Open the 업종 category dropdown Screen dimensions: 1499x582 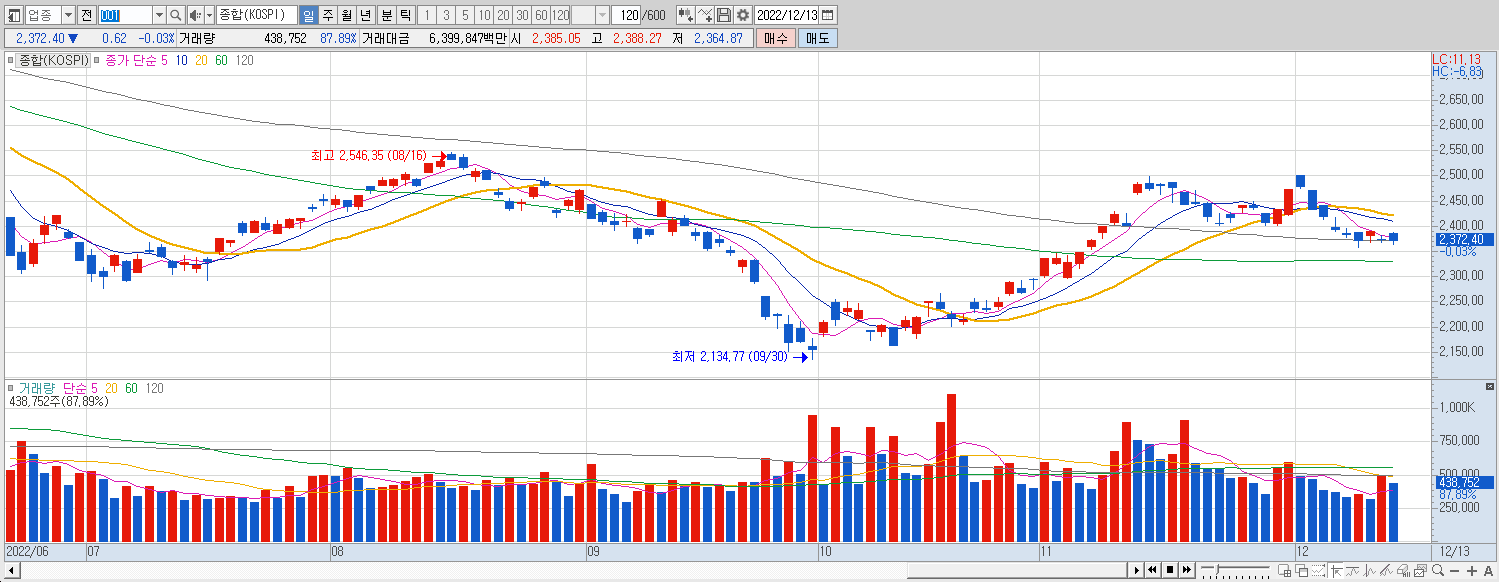click(68, 15)
